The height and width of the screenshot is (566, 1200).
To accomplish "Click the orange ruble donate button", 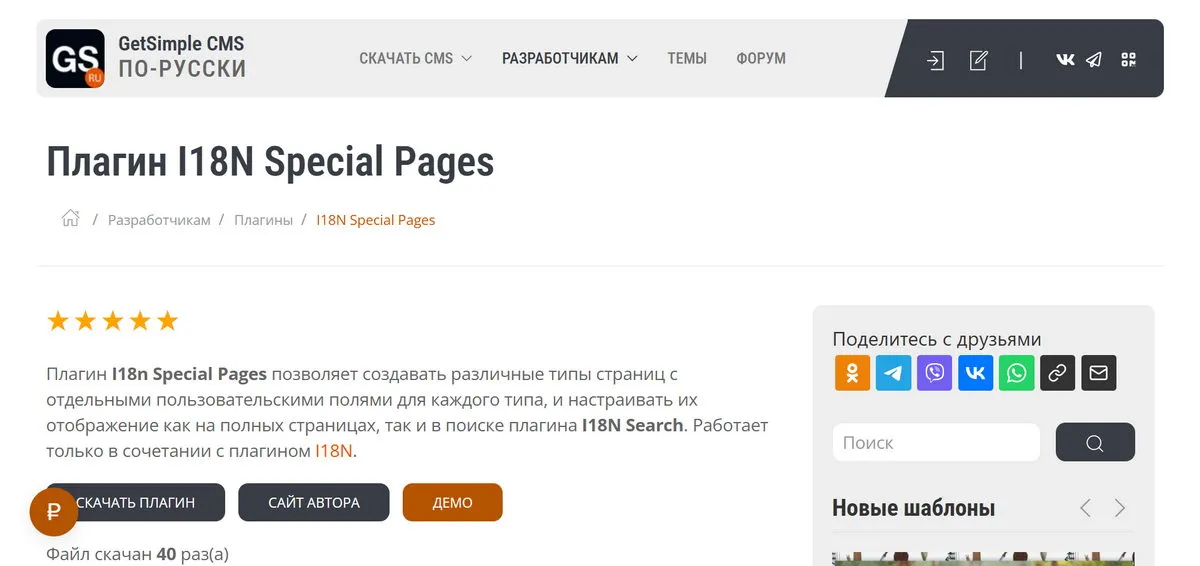I will coord(54,512).
